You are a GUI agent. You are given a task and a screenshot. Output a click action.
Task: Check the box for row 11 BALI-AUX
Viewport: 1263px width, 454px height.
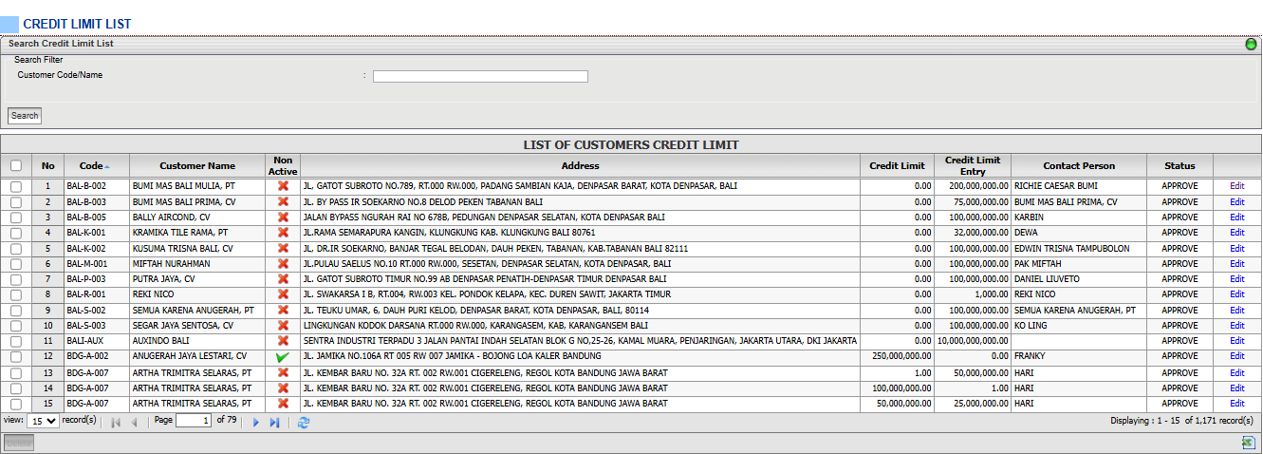coord(16,341)
